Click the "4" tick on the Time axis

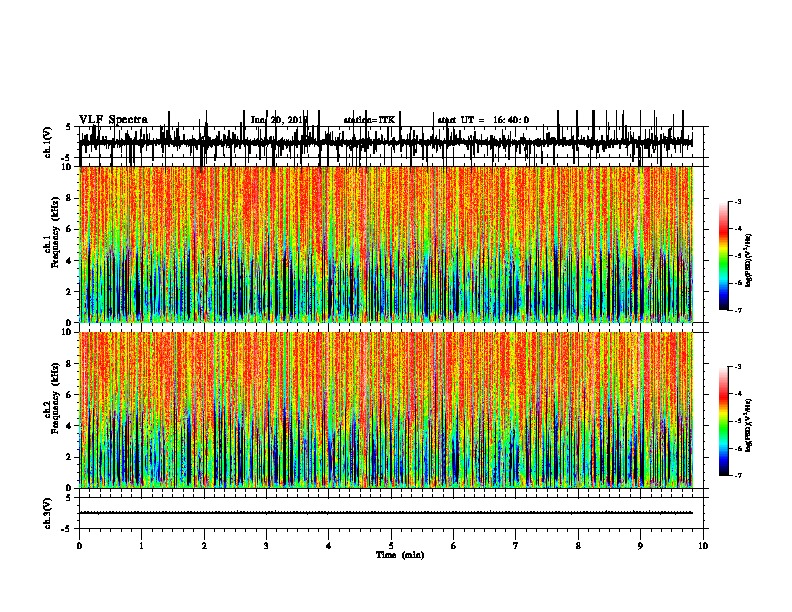pyautogui.click(x=329, y=546)
